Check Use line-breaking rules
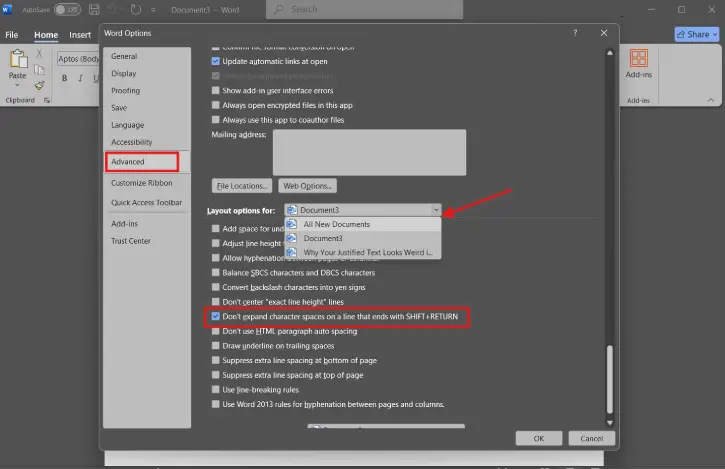This screenshot has height=469, width=725. tap(215, 389)
